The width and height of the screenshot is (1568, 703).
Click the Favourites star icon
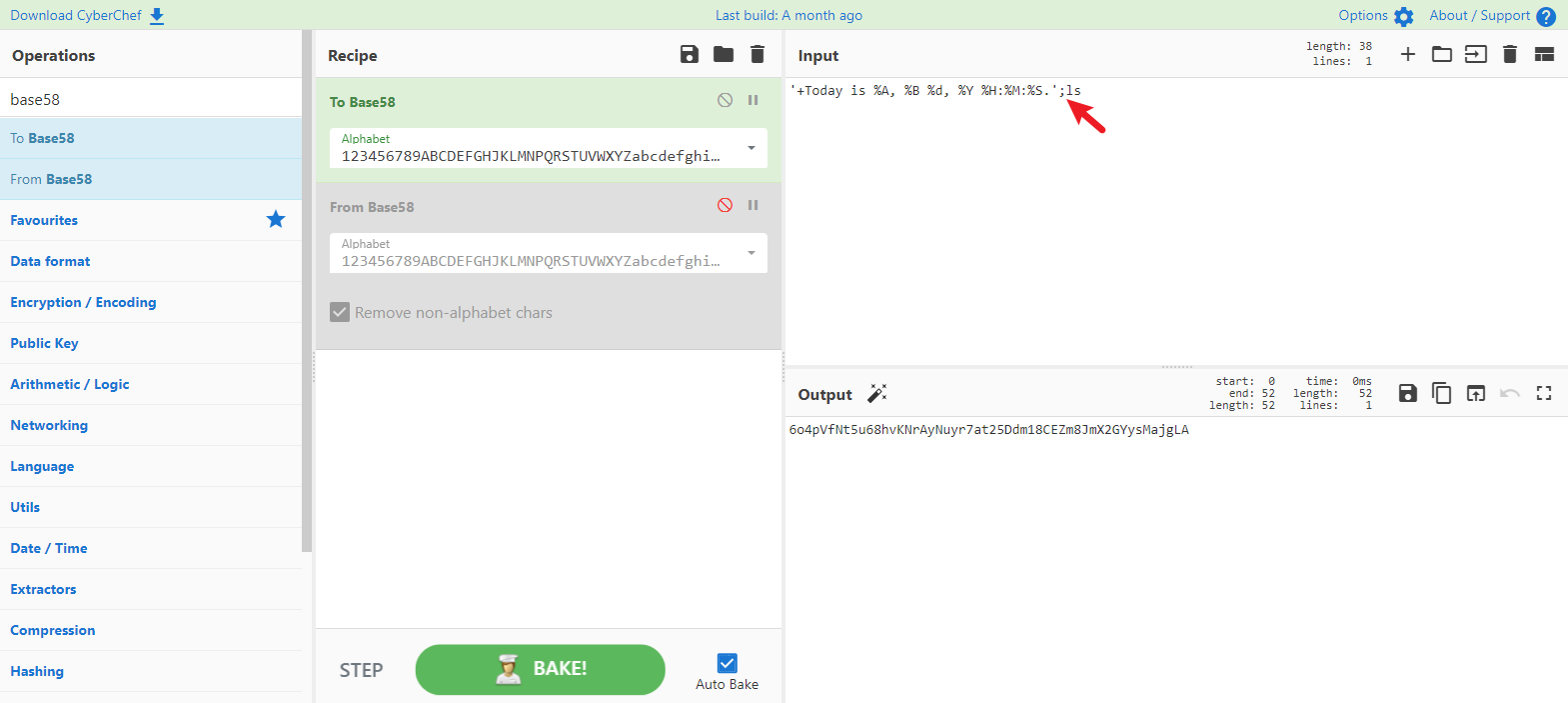(x=276, y=219)
